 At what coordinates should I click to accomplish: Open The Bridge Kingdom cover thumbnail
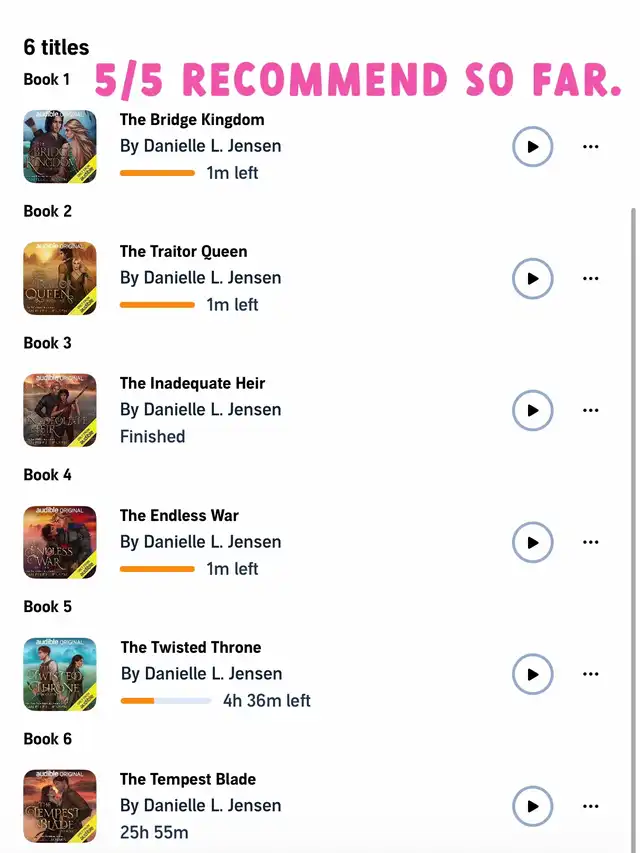[60, 146]
